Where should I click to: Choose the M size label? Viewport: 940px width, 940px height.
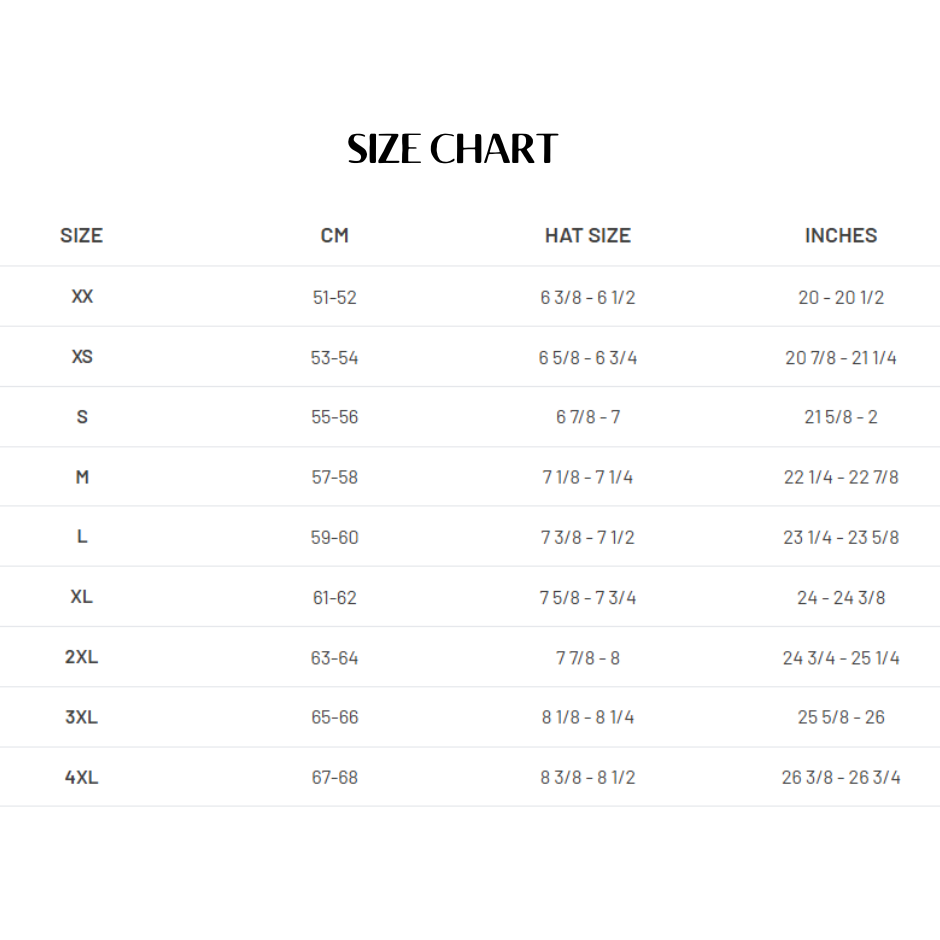pos(82,477)
